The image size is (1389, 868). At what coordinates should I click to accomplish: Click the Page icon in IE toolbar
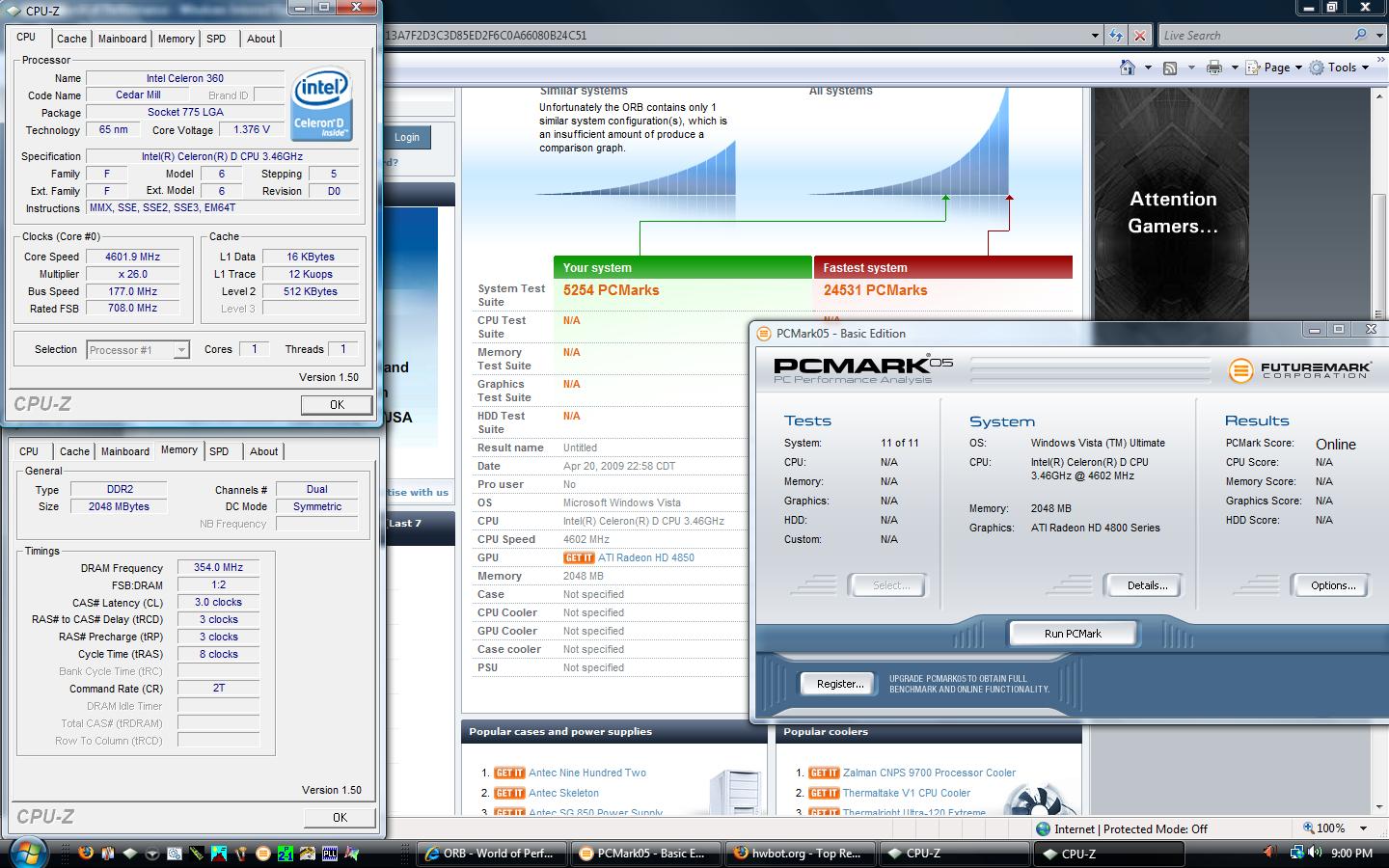tap(1253, 68)
